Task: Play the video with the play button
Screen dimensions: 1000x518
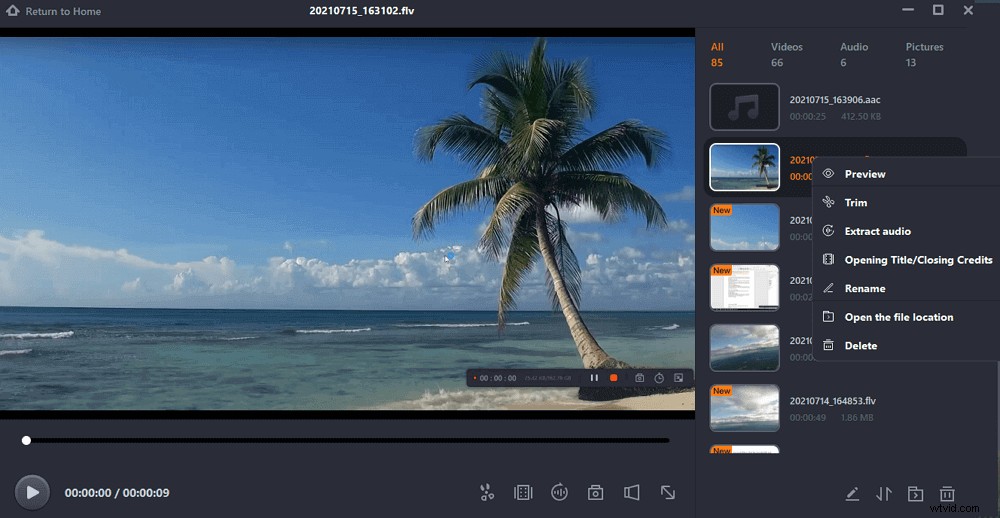Action: (32, 492)
